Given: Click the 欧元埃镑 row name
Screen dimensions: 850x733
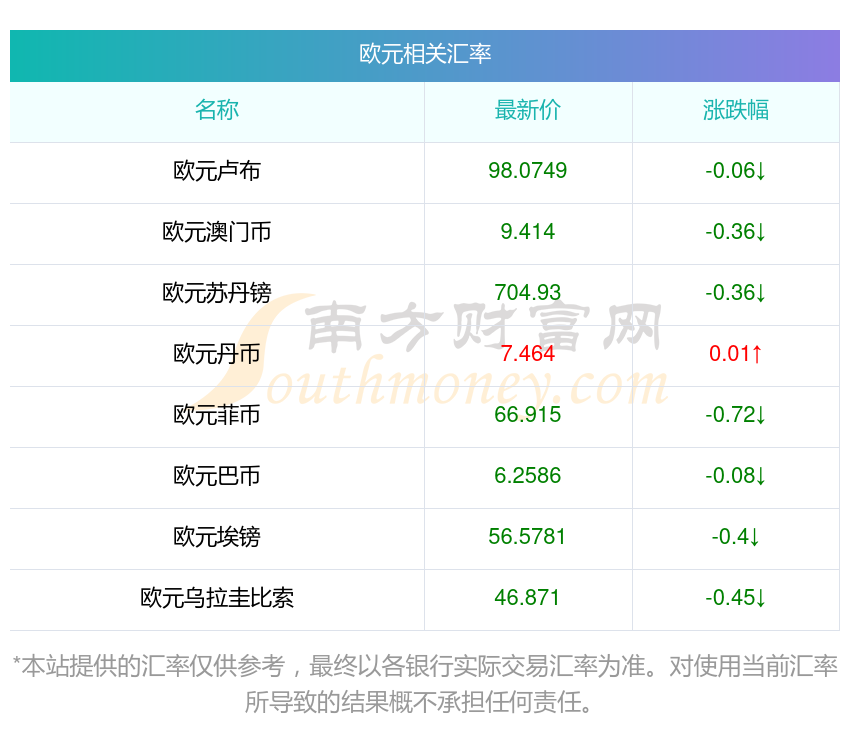Looking at the screenshot, I should tap(217, 537).
